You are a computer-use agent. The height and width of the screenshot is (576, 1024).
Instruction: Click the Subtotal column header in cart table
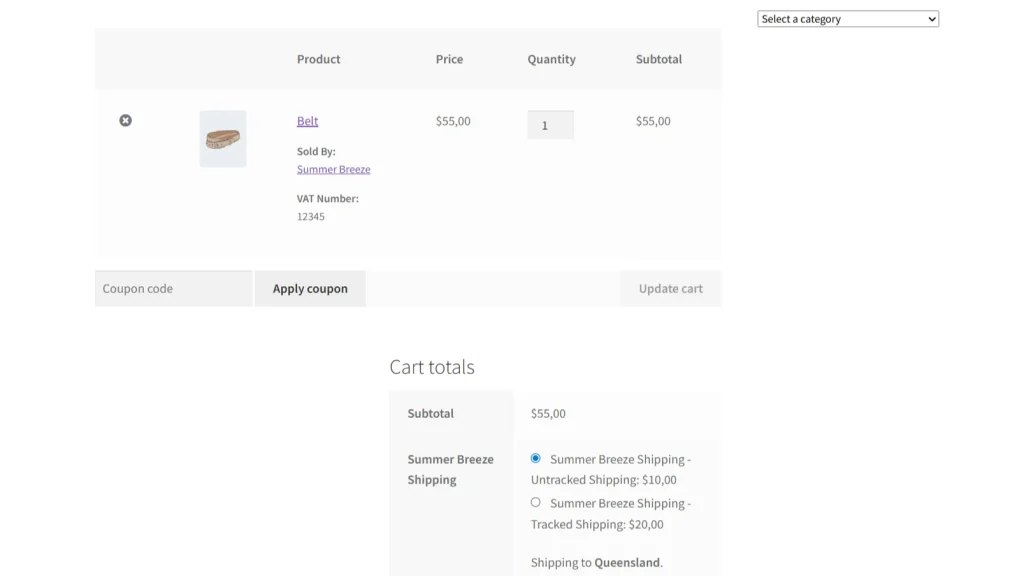tap(658, 59)
